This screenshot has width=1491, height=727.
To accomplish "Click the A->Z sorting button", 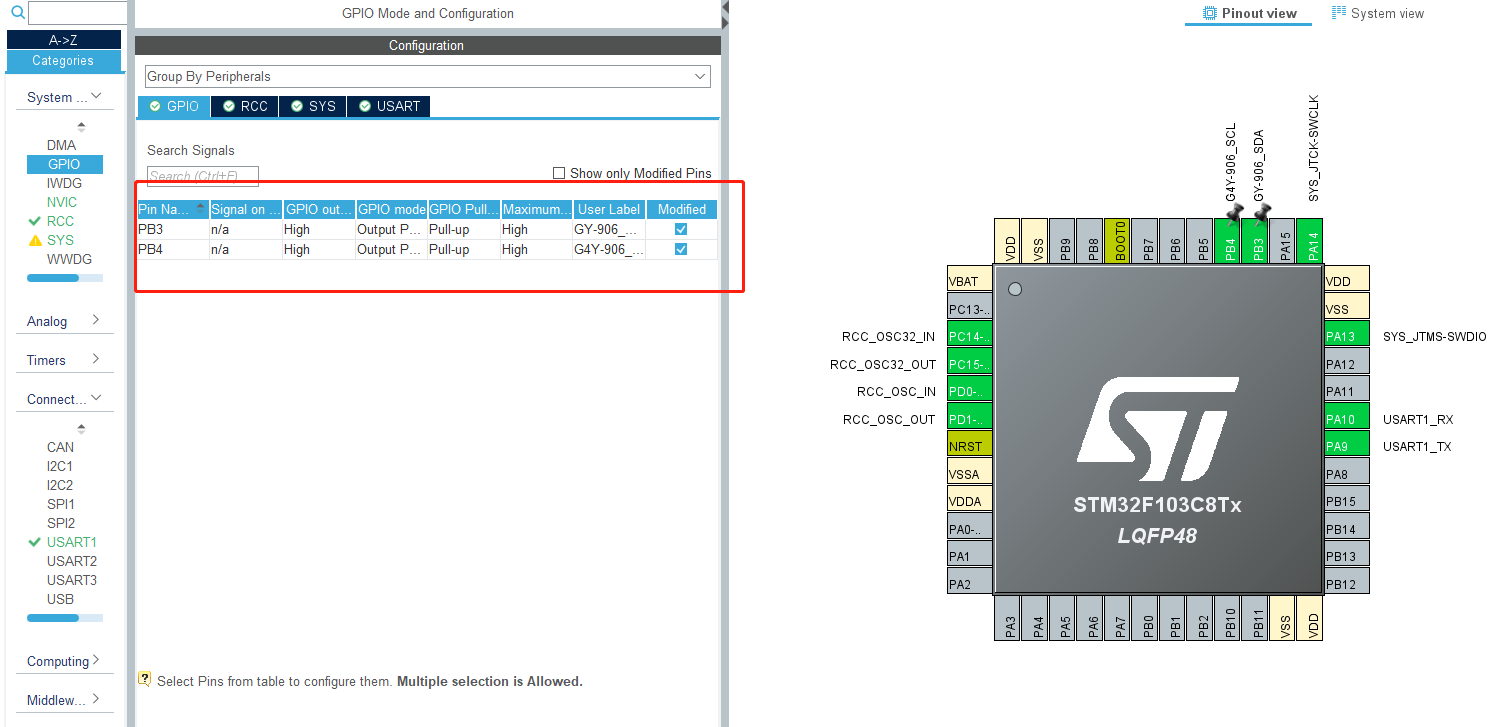I will (x=63, y=39).
